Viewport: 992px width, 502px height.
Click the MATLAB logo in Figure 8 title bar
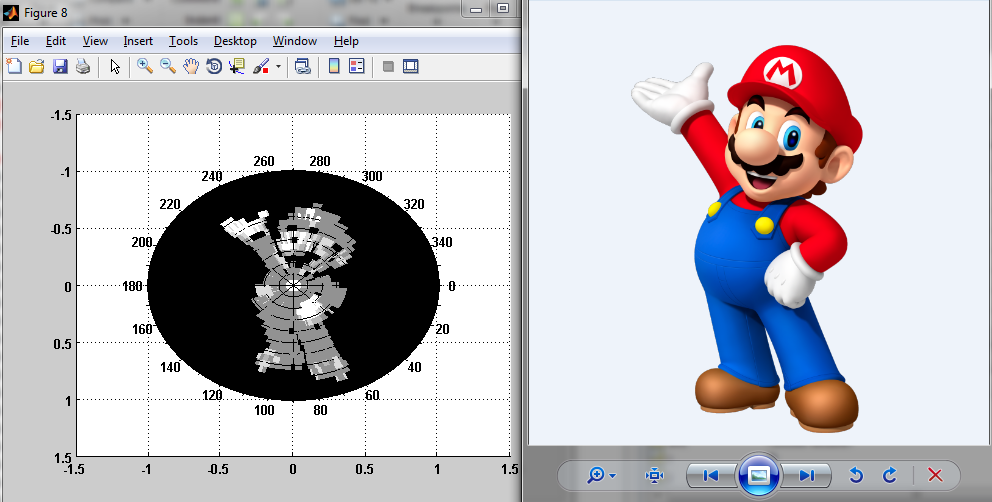(11, 12)
